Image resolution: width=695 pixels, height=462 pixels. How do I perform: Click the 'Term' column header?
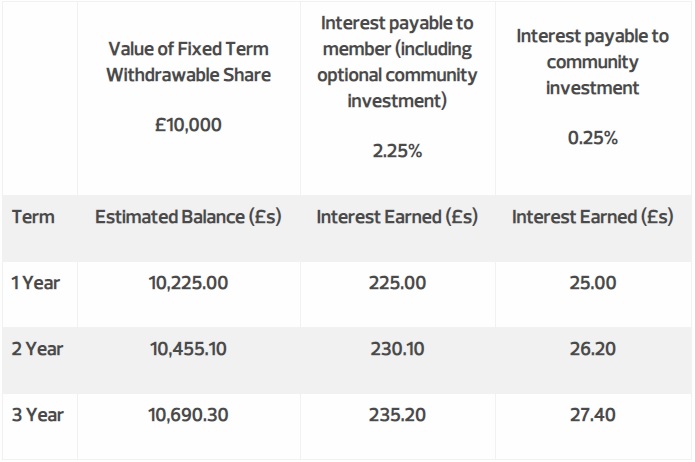(x=33, y=217)
